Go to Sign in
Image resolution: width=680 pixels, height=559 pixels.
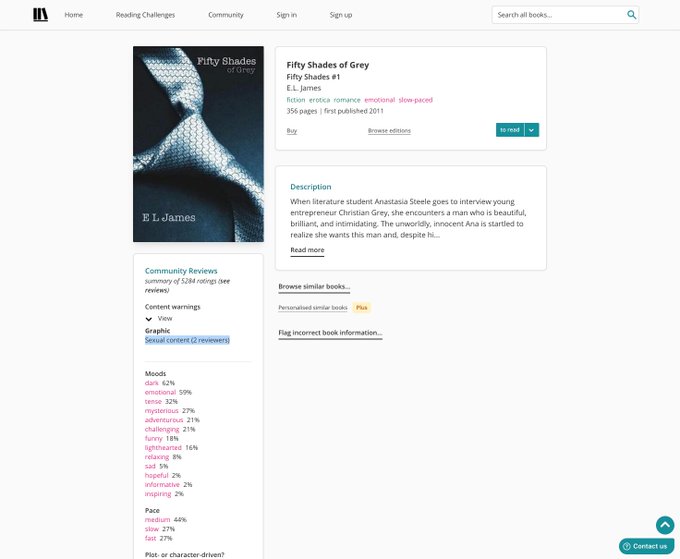tap(287, 15)
